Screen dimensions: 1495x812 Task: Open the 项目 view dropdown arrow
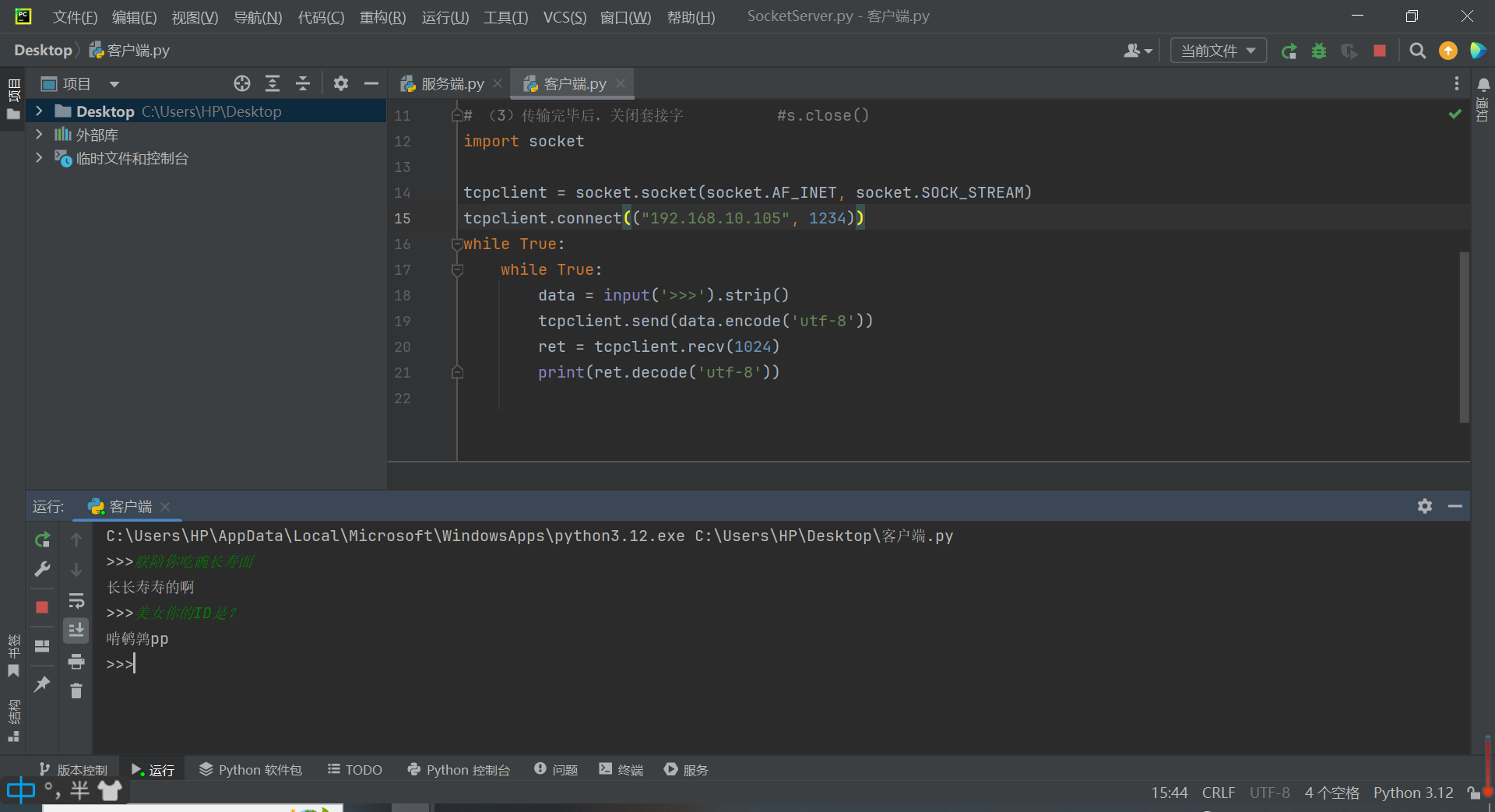(x=114, y=84)
